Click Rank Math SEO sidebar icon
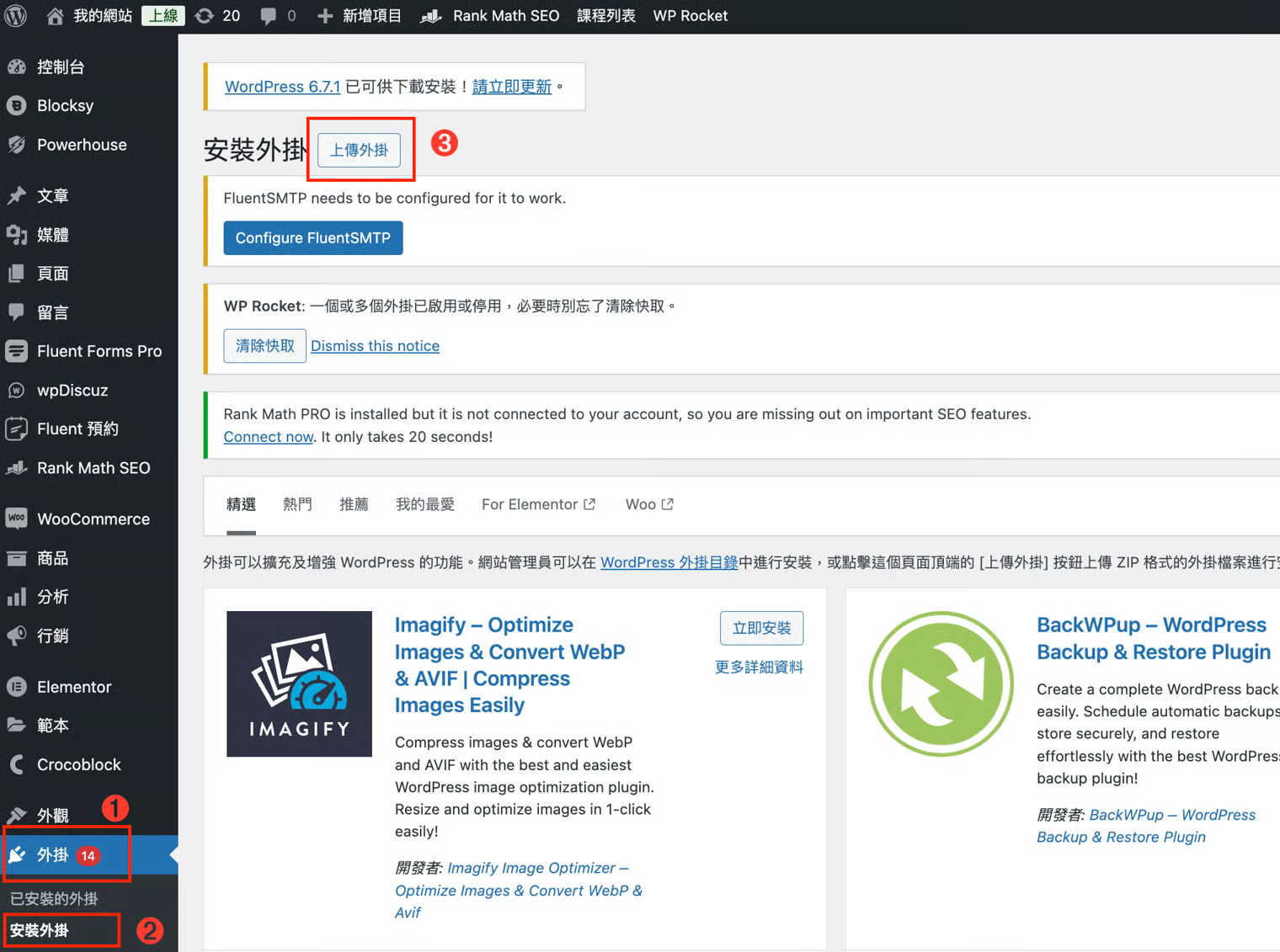This screenshot has width=1280, height=952. click(17, 468)
